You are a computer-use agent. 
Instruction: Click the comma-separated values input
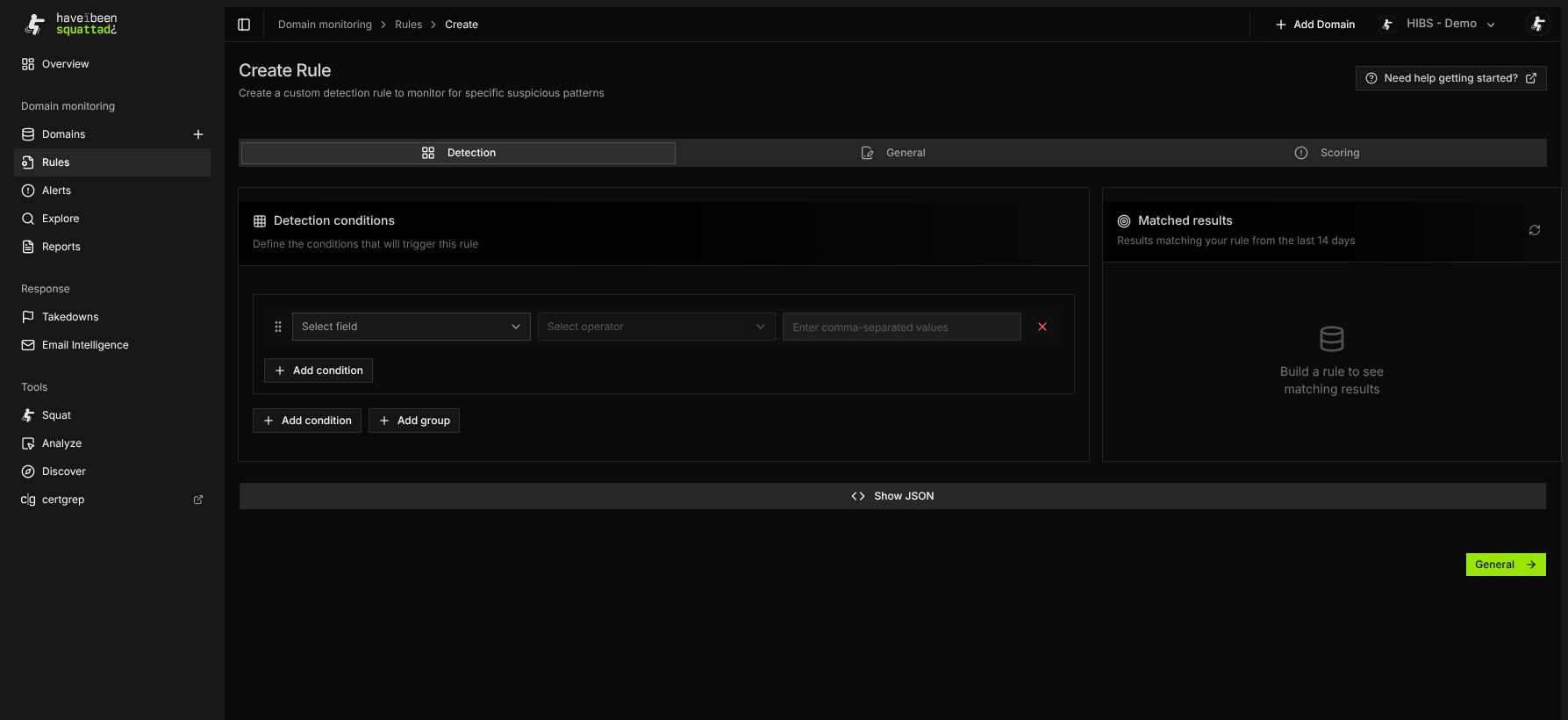point(901,327)
